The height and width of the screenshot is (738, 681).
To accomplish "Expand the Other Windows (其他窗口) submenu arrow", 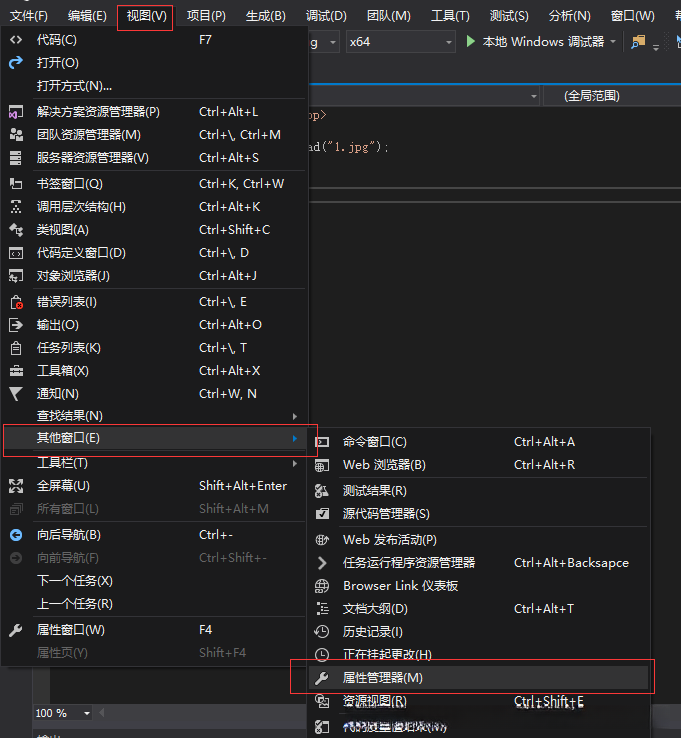I will (x=295, y=439).
